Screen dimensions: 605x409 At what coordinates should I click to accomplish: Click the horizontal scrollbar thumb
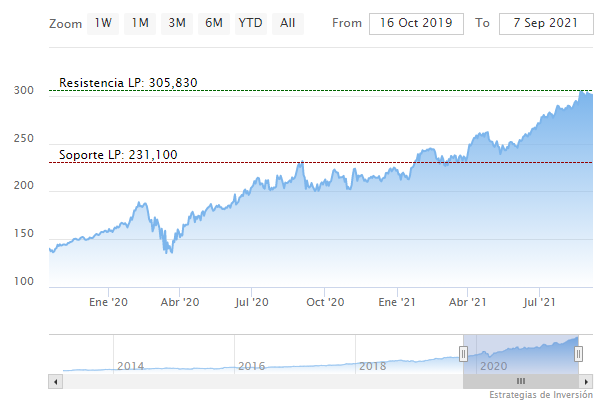[521, 381]
